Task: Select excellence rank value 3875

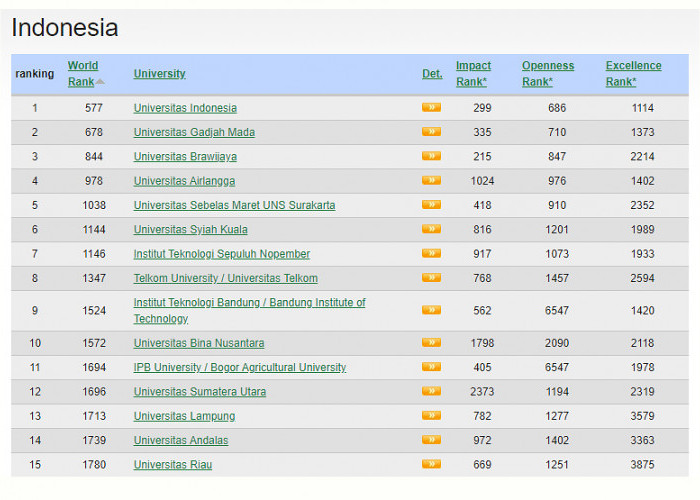Action: (x=642, y=465)
